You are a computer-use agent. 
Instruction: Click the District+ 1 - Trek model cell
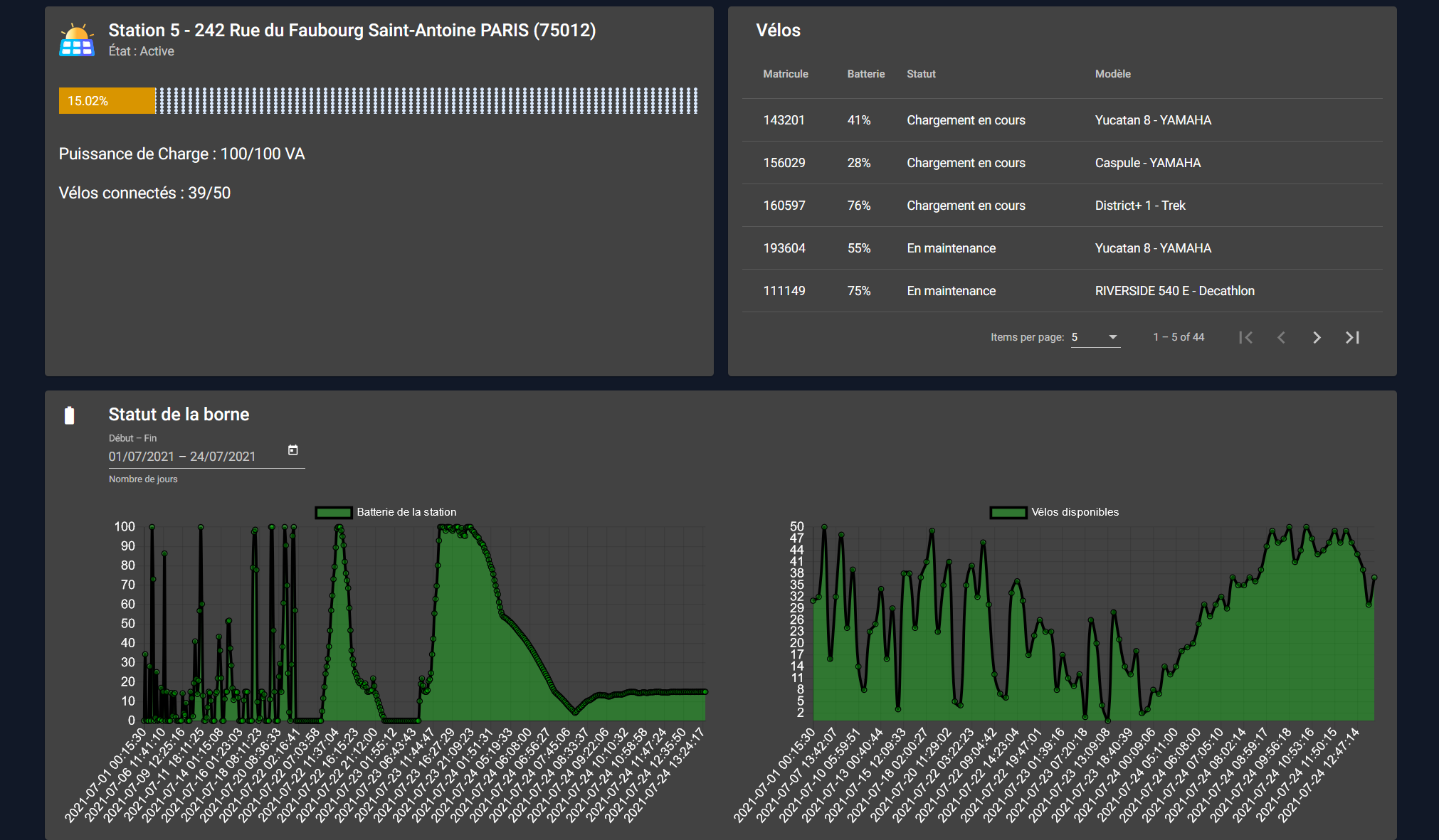1140,206
